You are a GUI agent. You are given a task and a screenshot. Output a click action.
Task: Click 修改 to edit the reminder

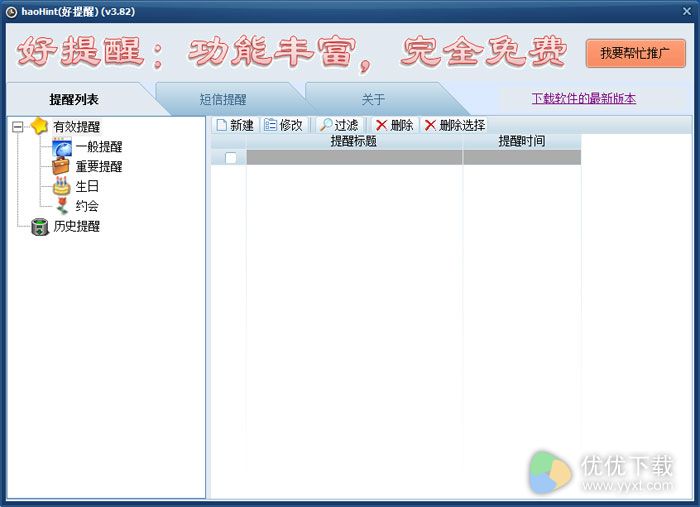283,125
